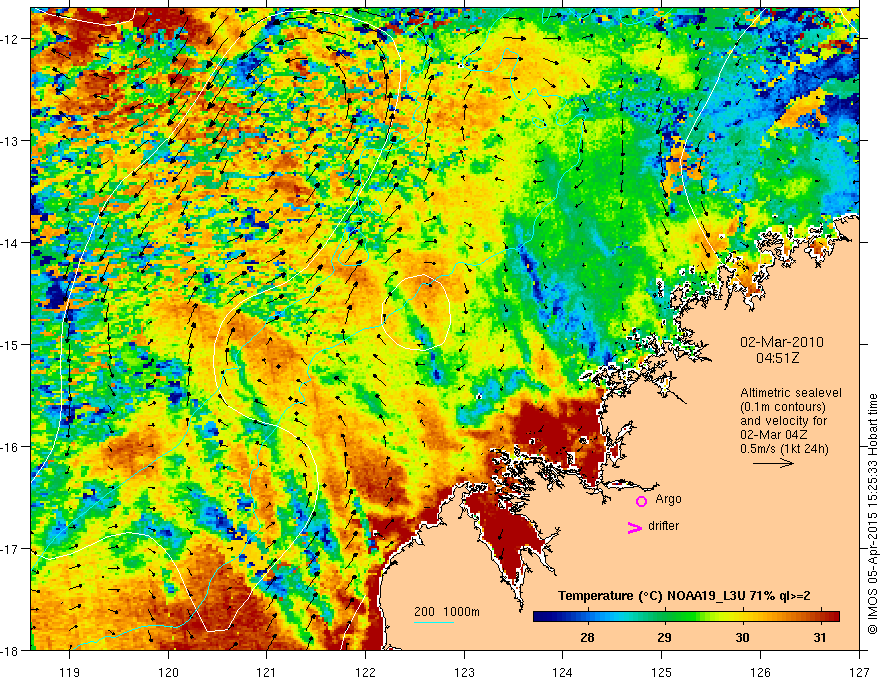Screen dimensions: 880x680
Task: Click the '121' longitude axis label
Action: pos(267,672)
